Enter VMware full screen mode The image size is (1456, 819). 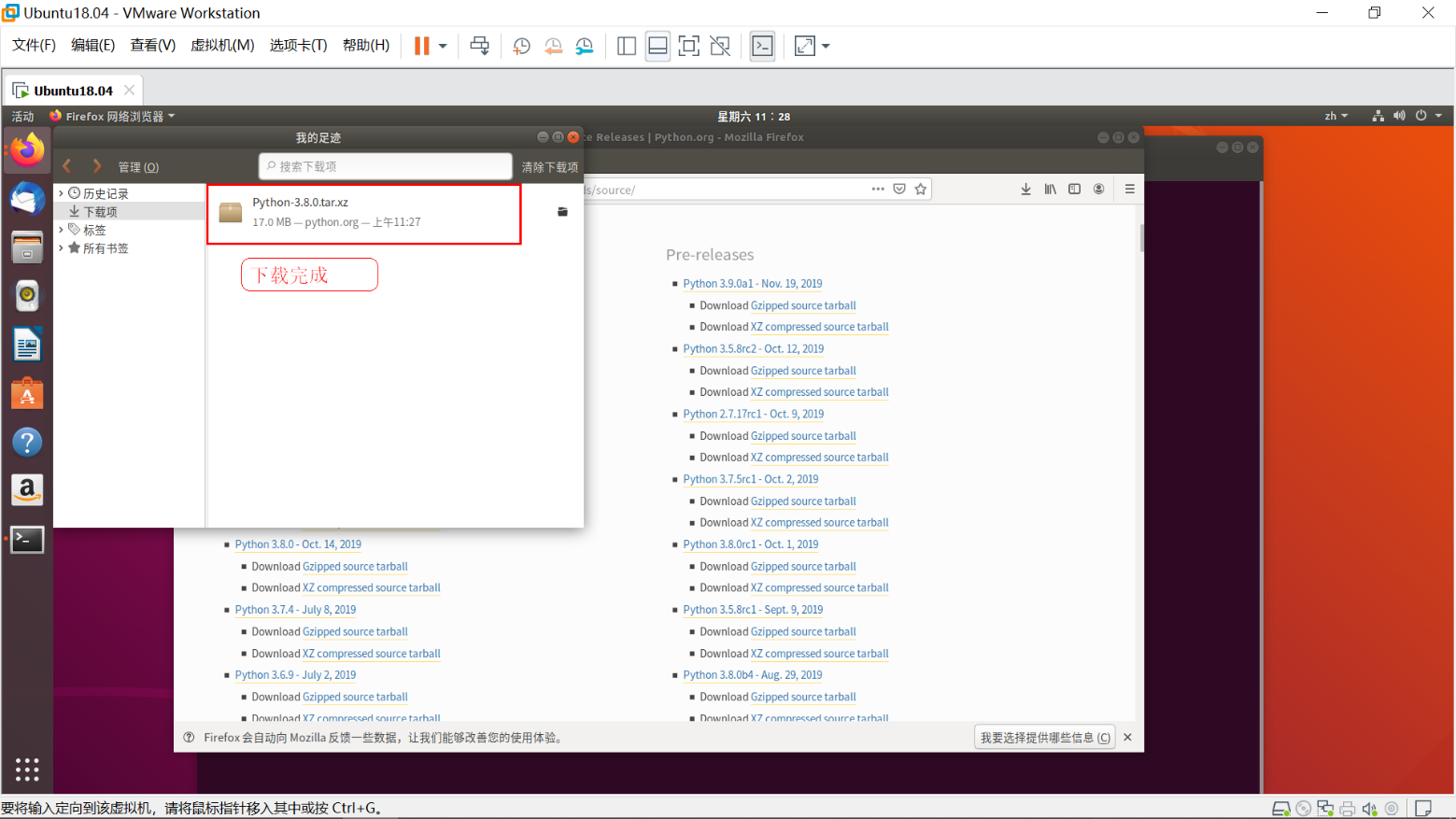click(x=689, y=46)
